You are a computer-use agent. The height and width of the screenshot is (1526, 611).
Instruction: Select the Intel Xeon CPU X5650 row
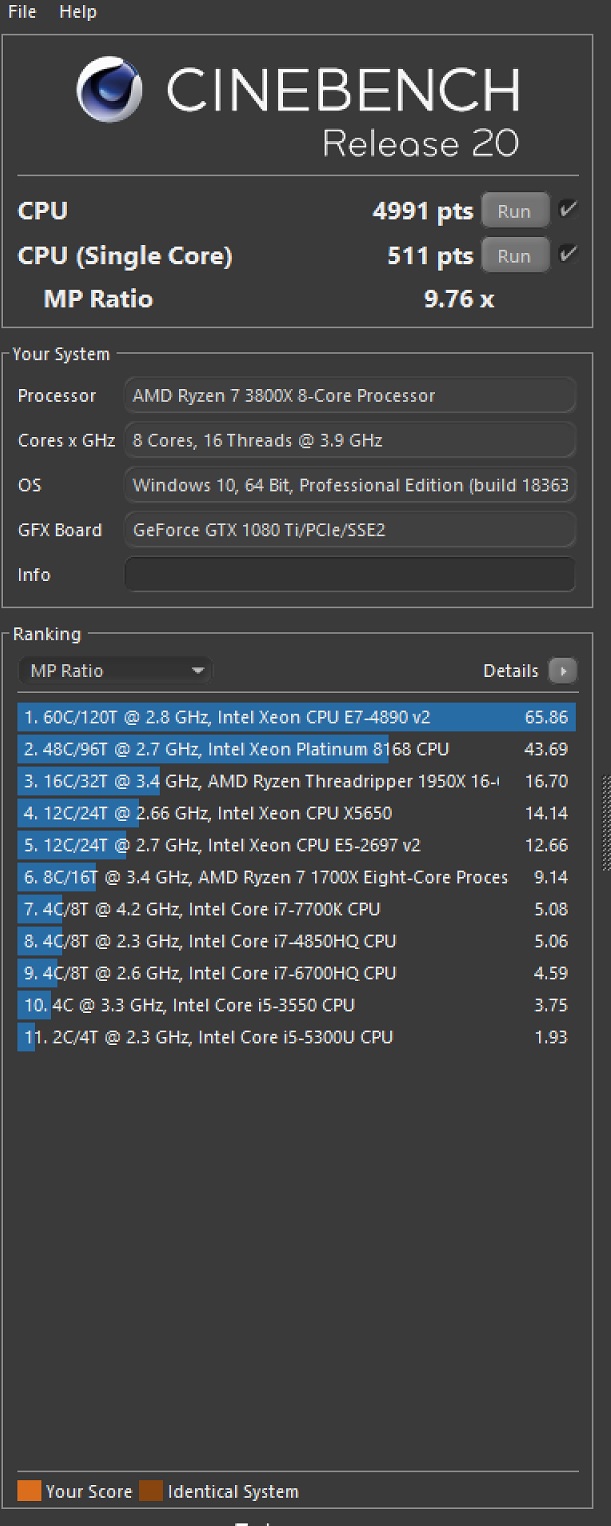click(297, 813)
